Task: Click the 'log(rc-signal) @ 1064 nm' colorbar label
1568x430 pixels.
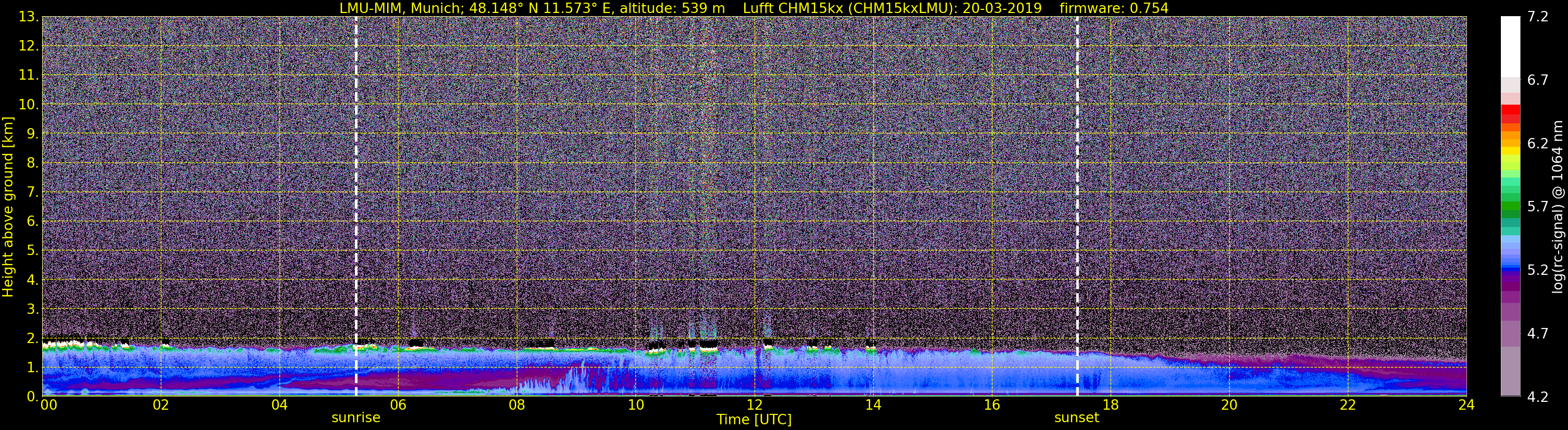Action: pyautogui.click(x=1557, y=207)
